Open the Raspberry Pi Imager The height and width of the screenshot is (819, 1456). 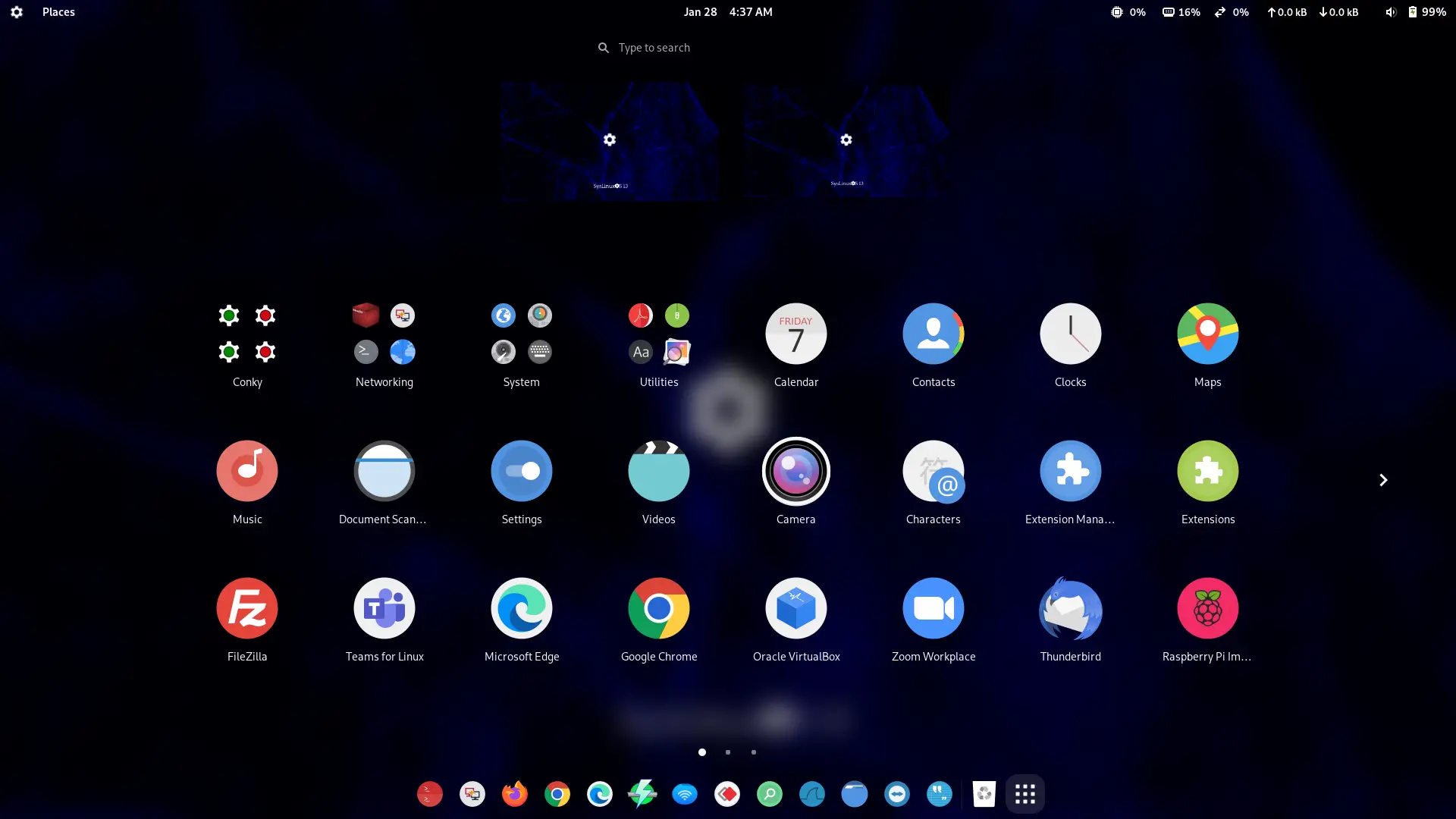click(1207, 607)
